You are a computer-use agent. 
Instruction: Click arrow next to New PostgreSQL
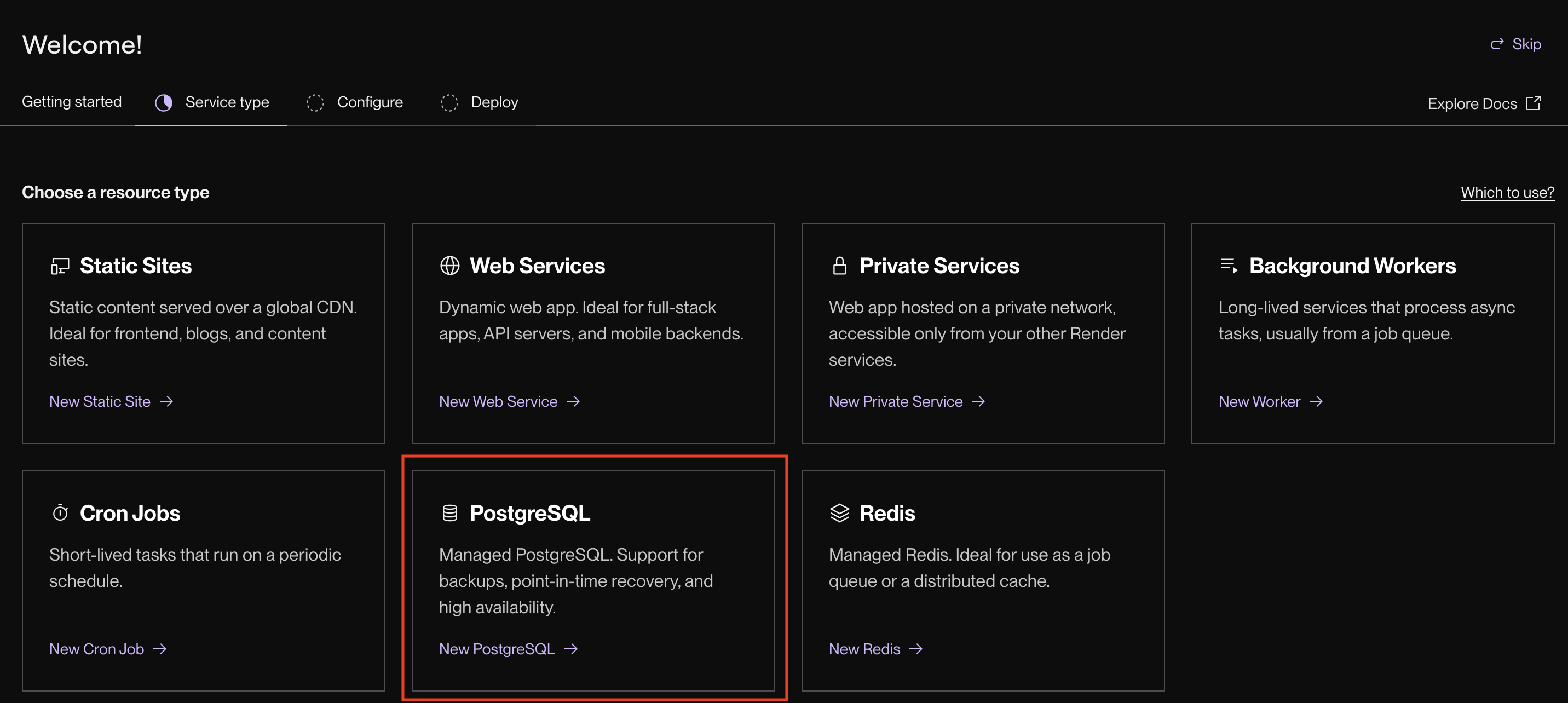[x=571, y=649]
